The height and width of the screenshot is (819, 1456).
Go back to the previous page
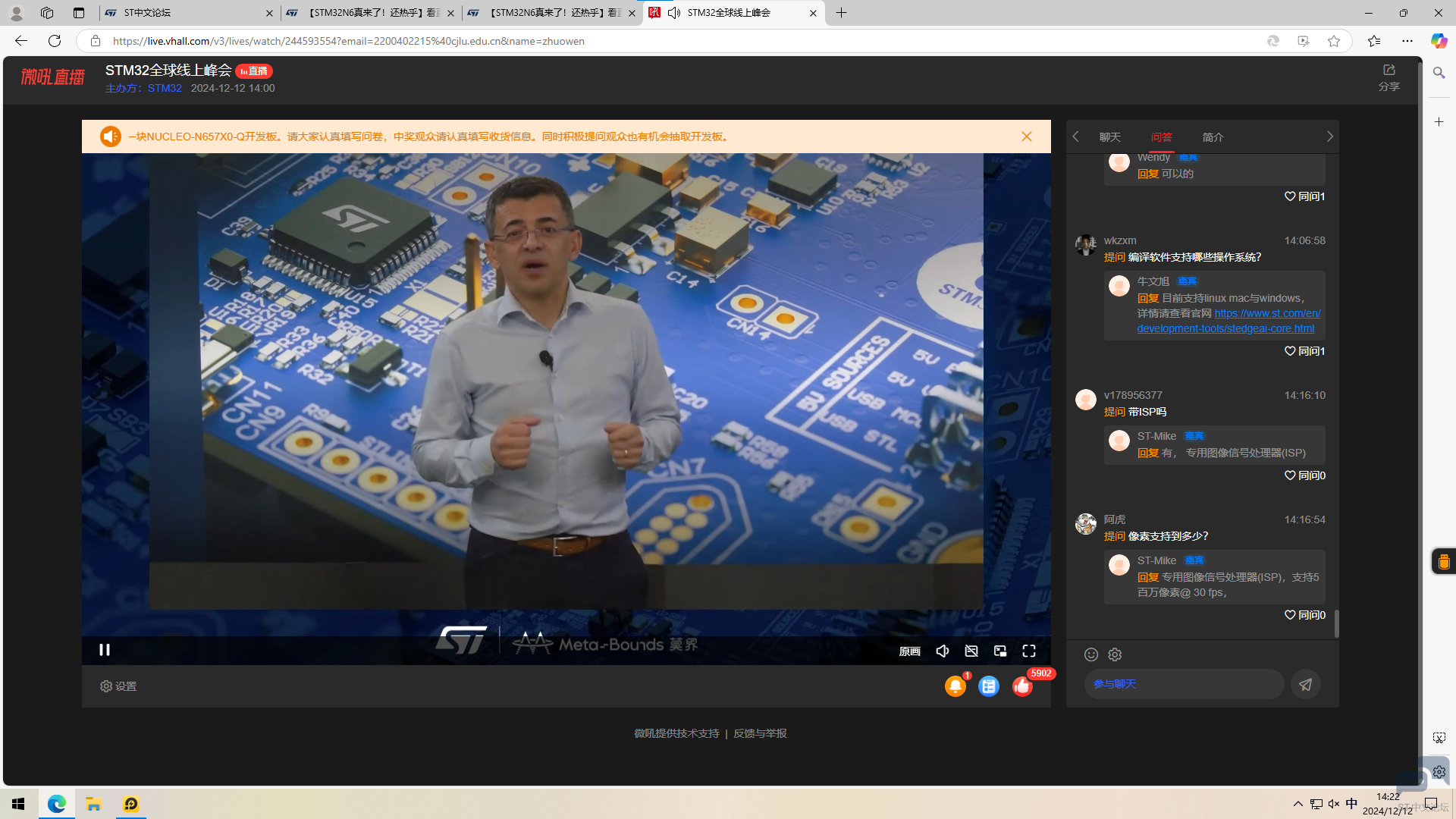click(x=21, y=41)
